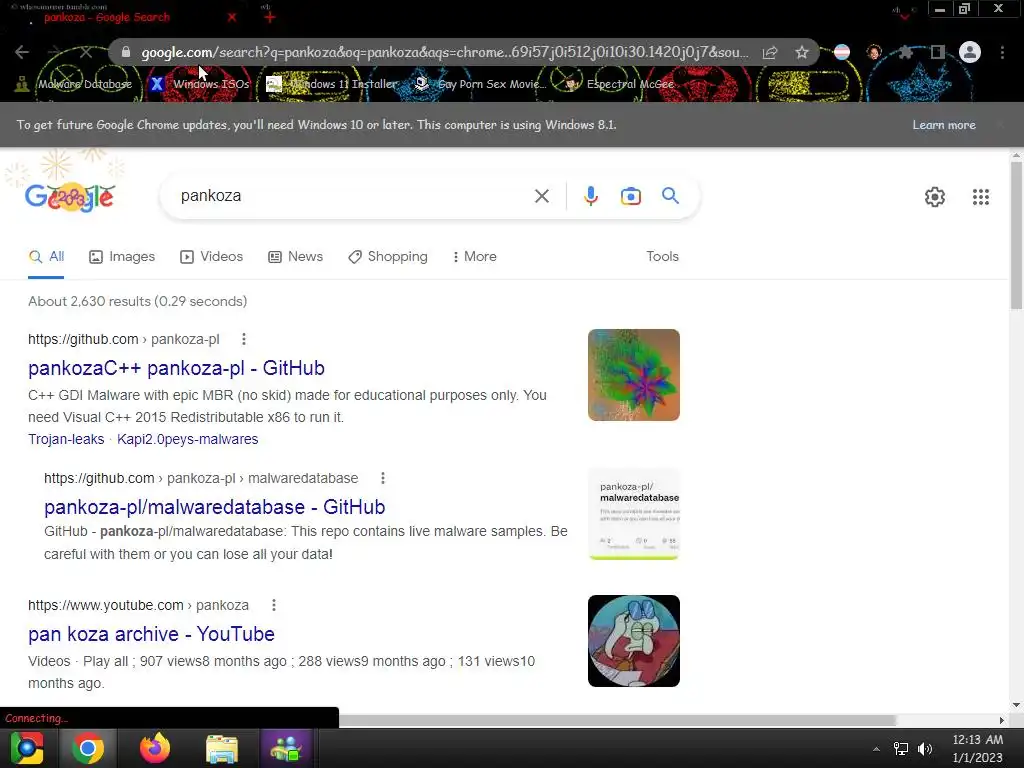The width and height of the screenshot is (1024, 768).
Task: Open Google search settings gear
Action: pos(935,197)
